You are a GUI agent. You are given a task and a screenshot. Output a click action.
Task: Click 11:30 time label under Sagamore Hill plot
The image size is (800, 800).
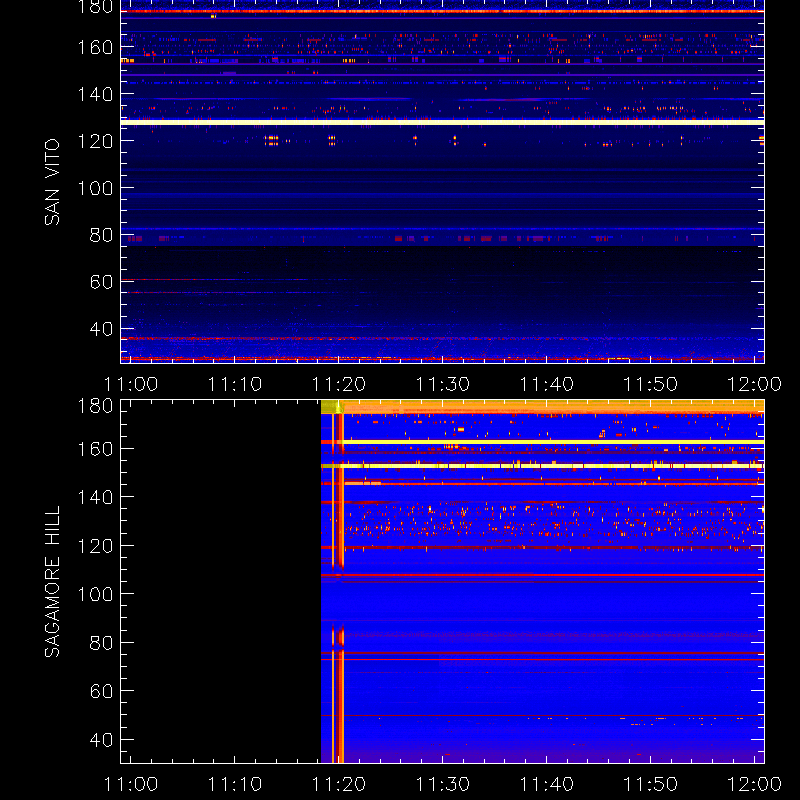coord(443,784)
